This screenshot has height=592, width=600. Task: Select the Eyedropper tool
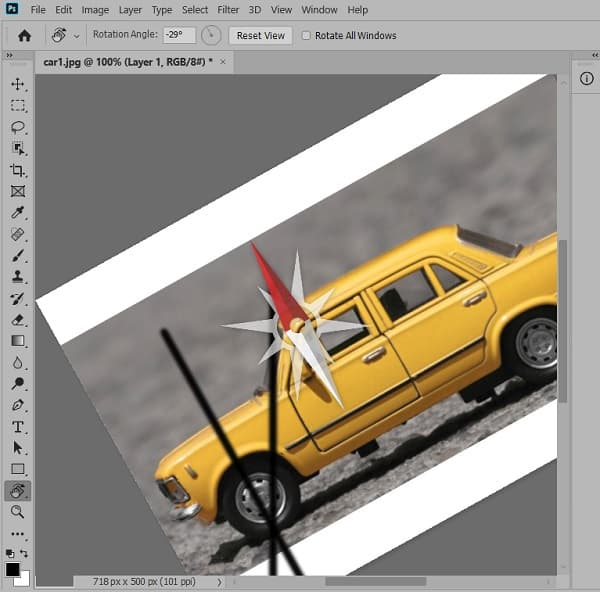[x=18, y=212]
